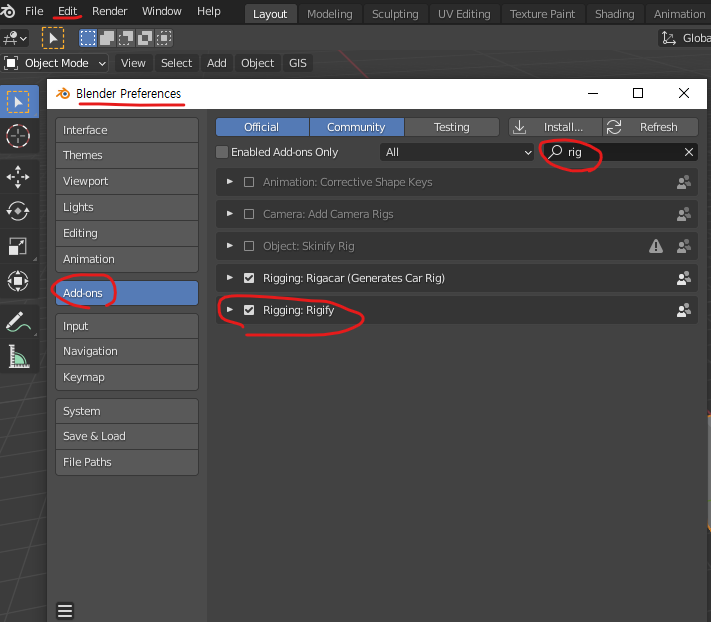Open the GIS menu in viewport header
This screenshot has width=711, height=622.
297,63
